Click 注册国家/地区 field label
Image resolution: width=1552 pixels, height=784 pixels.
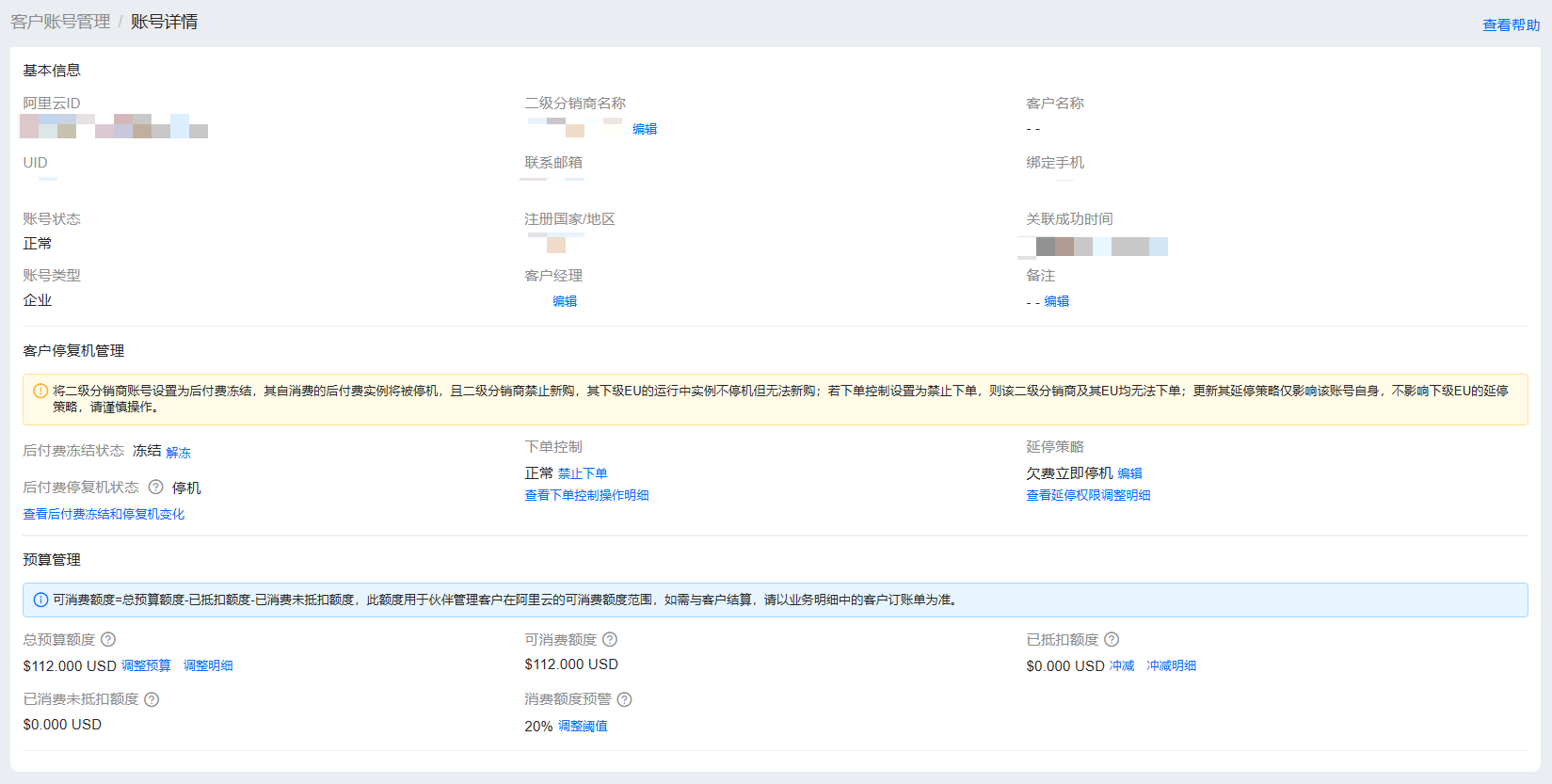pos(569,219)
